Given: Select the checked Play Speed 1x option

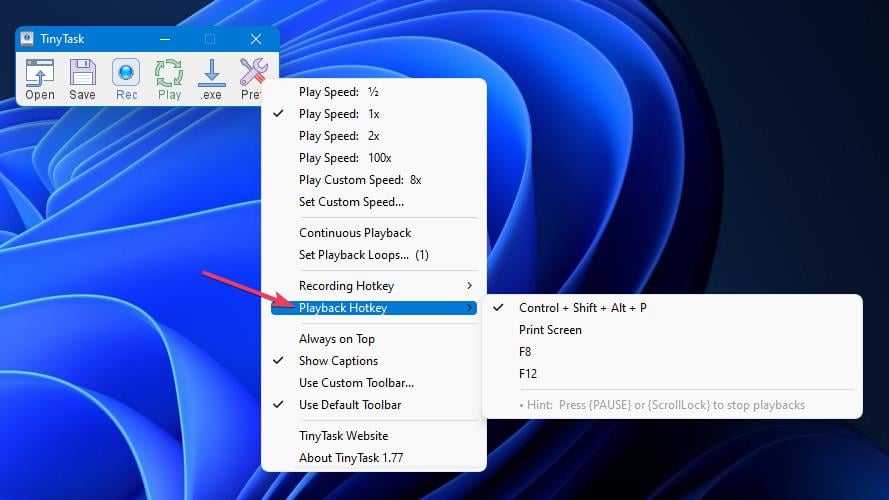Looking at the screenshot, I should coord(374,114).
